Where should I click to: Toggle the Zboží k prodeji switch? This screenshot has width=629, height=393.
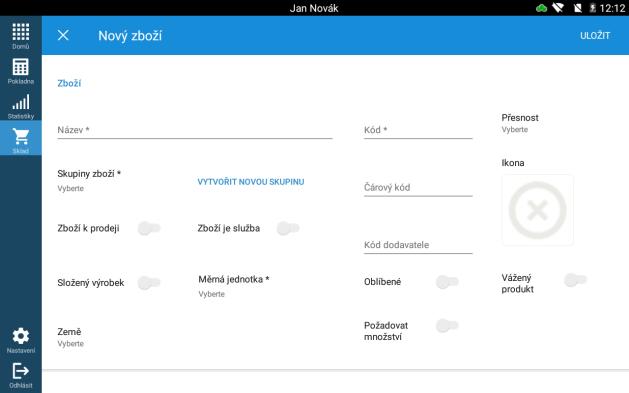pyautogui.click(x=149, y=228)
